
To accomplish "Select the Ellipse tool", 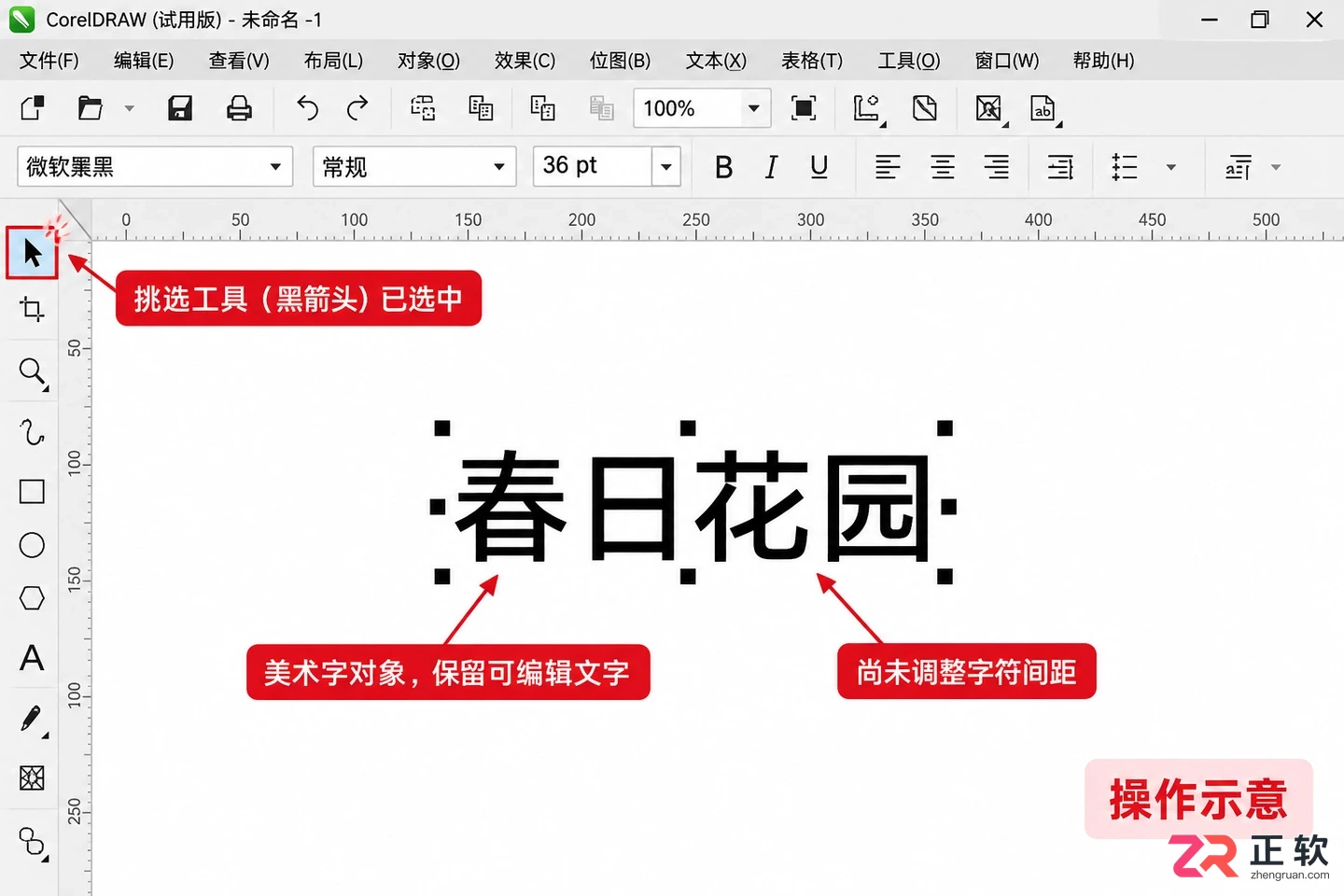I will (32, 545).
